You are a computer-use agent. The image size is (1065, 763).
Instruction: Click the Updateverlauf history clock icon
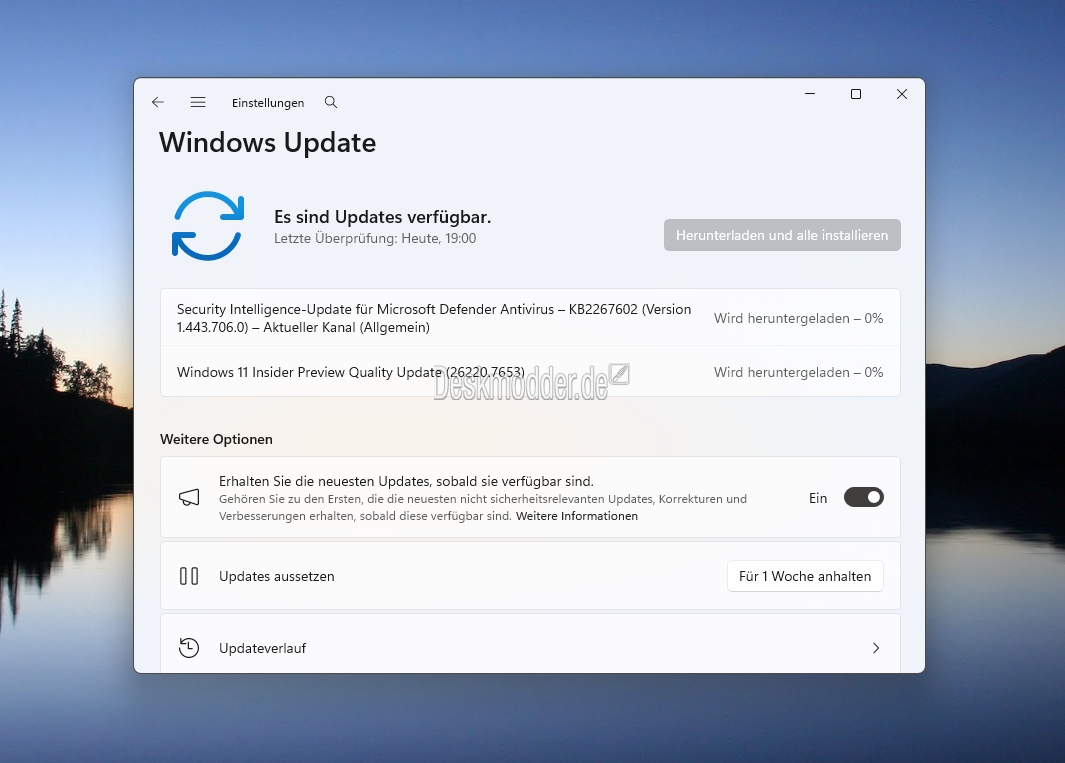click(x=189, y=648)
